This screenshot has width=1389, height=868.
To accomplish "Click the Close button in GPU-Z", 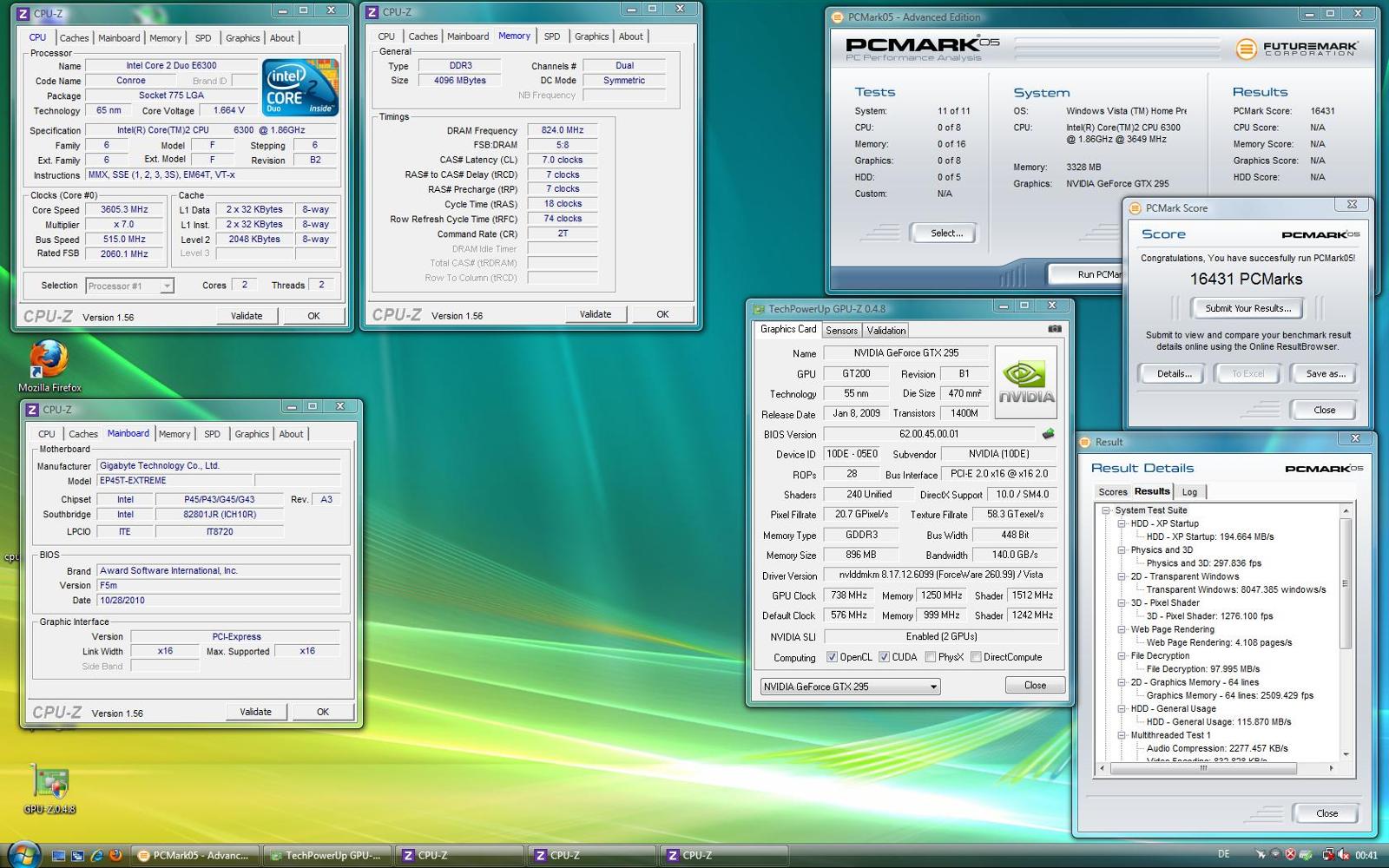I will pos(1035,686).
